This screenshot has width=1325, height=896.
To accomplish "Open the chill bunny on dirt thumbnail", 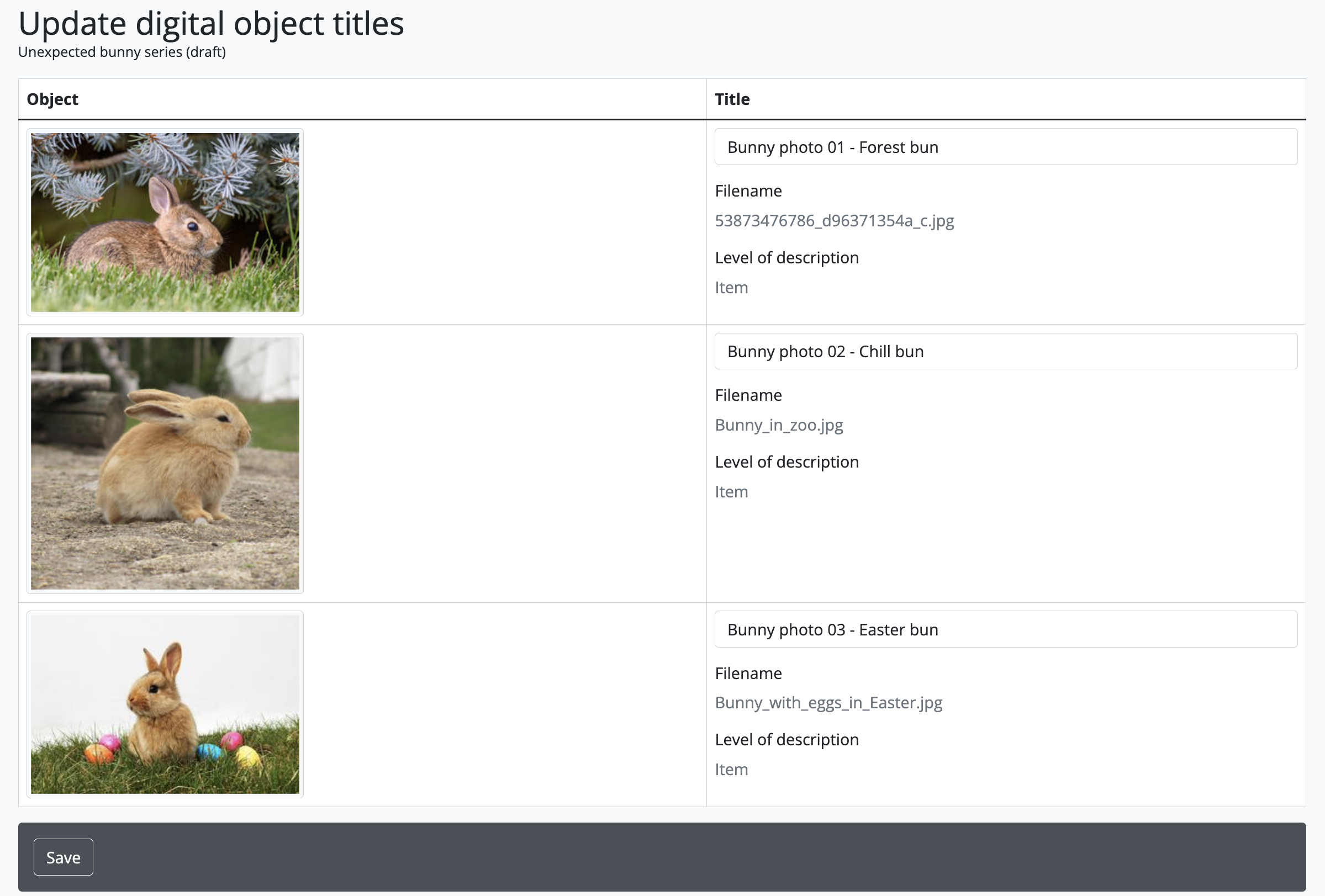I will [165, 463].
